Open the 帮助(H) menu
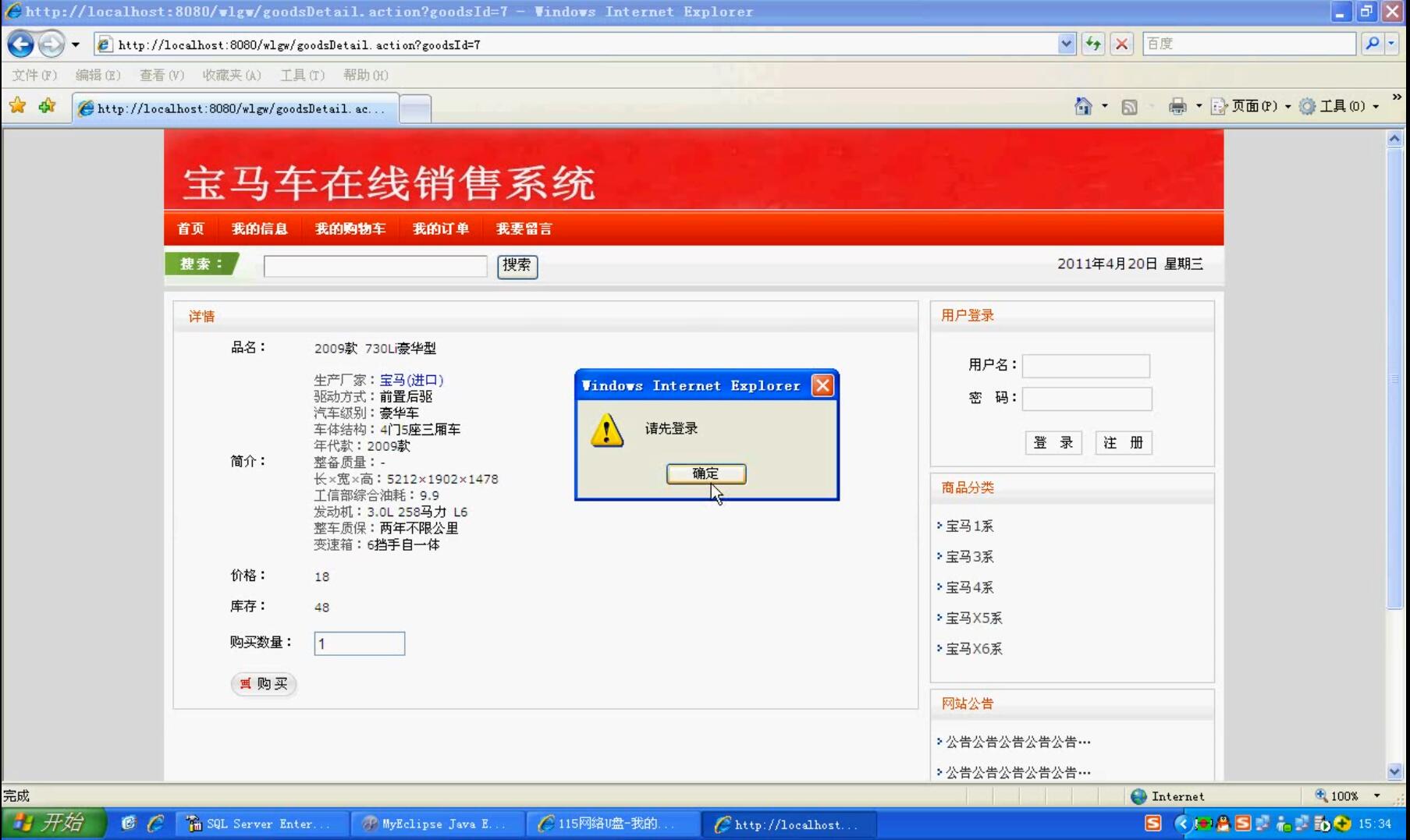Image resolution: width=1410 pixels, height=840 pixels. point(366,75)
